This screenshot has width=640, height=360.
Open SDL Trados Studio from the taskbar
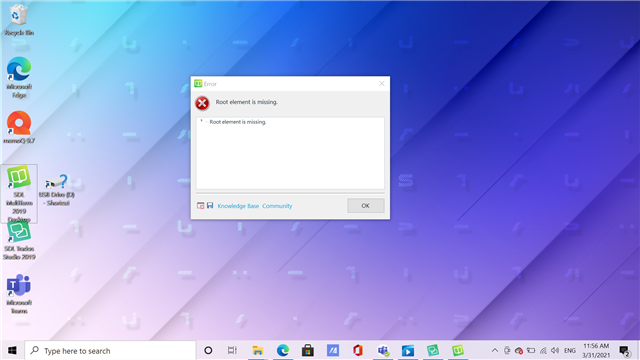[433, 350]
